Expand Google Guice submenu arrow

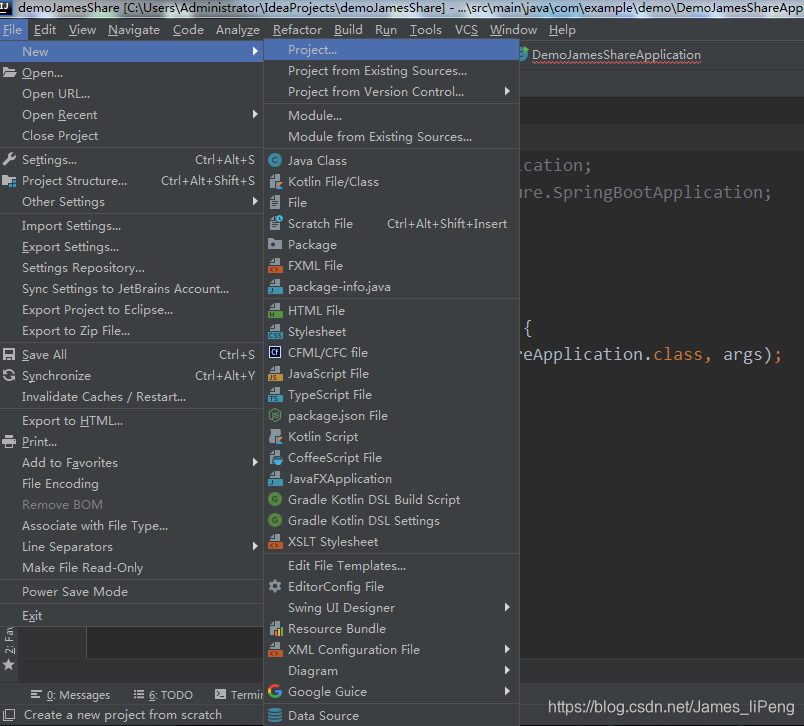pyautogui.click(x=507, y=692)
